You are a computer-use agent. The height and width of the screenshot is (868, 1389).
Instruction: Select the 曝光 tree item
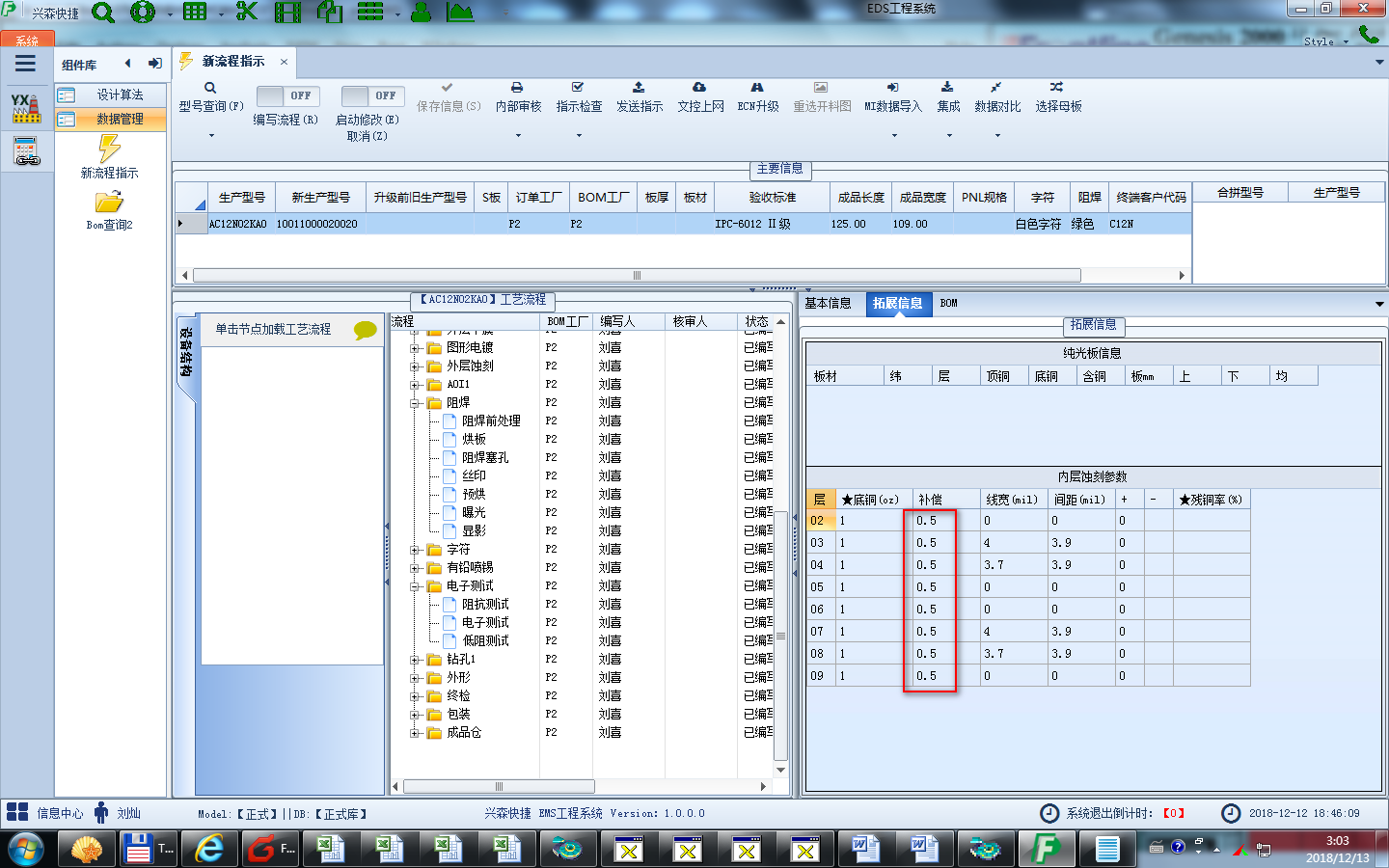tap(474, 512)
